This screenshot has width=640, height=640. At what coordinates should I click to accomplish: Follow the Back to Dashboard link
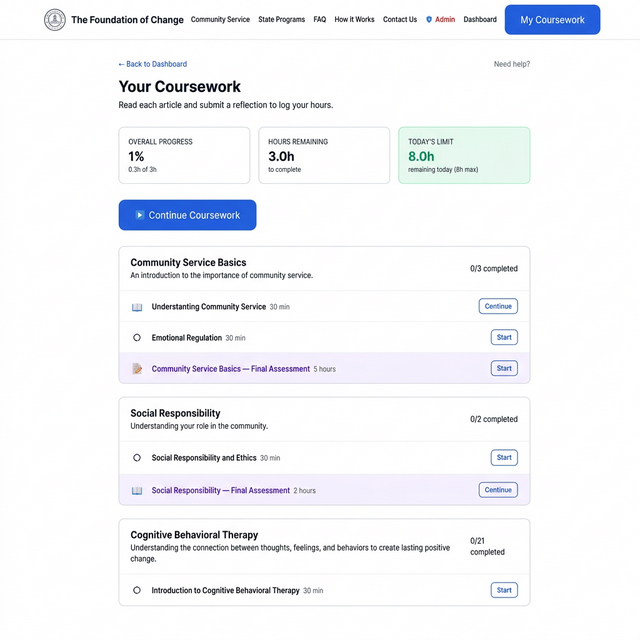(x=152, y=64)
